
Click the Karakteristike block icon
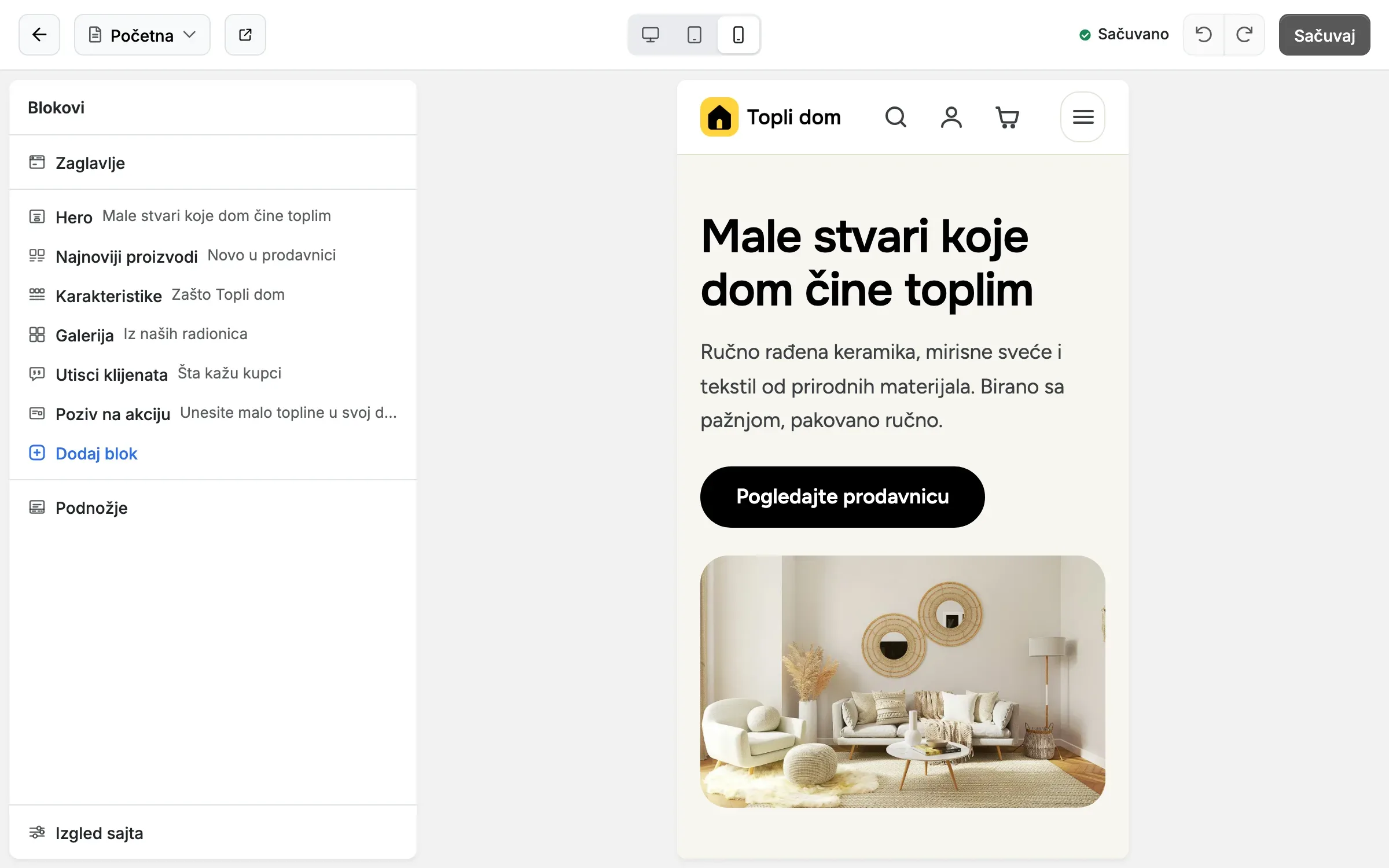(x=37, y=295)
